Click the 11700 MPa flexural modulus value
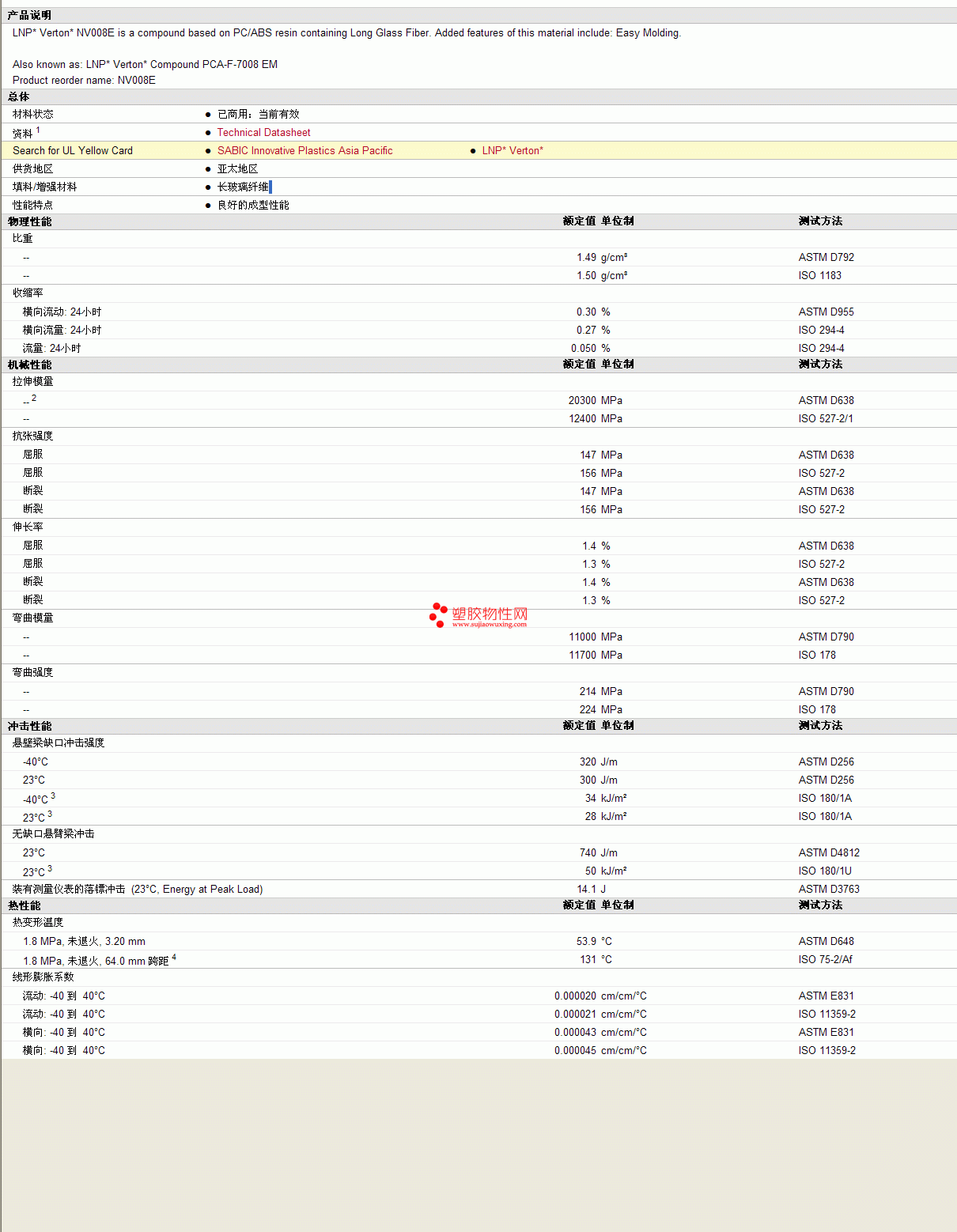This screenshot has height=1232, width=957. coord(595,655)
